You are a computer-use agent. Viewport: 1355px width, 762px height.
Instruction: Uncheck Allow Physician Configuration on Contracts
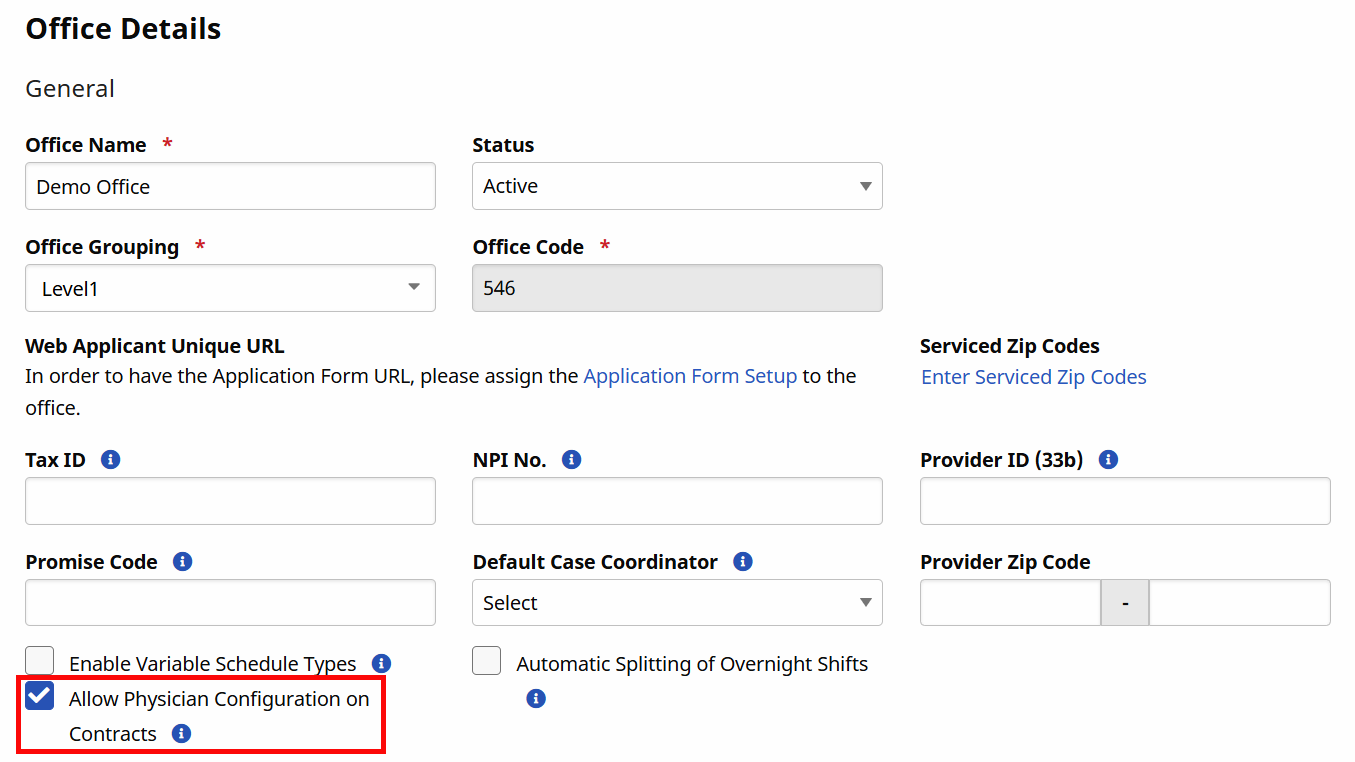(39, 695)
